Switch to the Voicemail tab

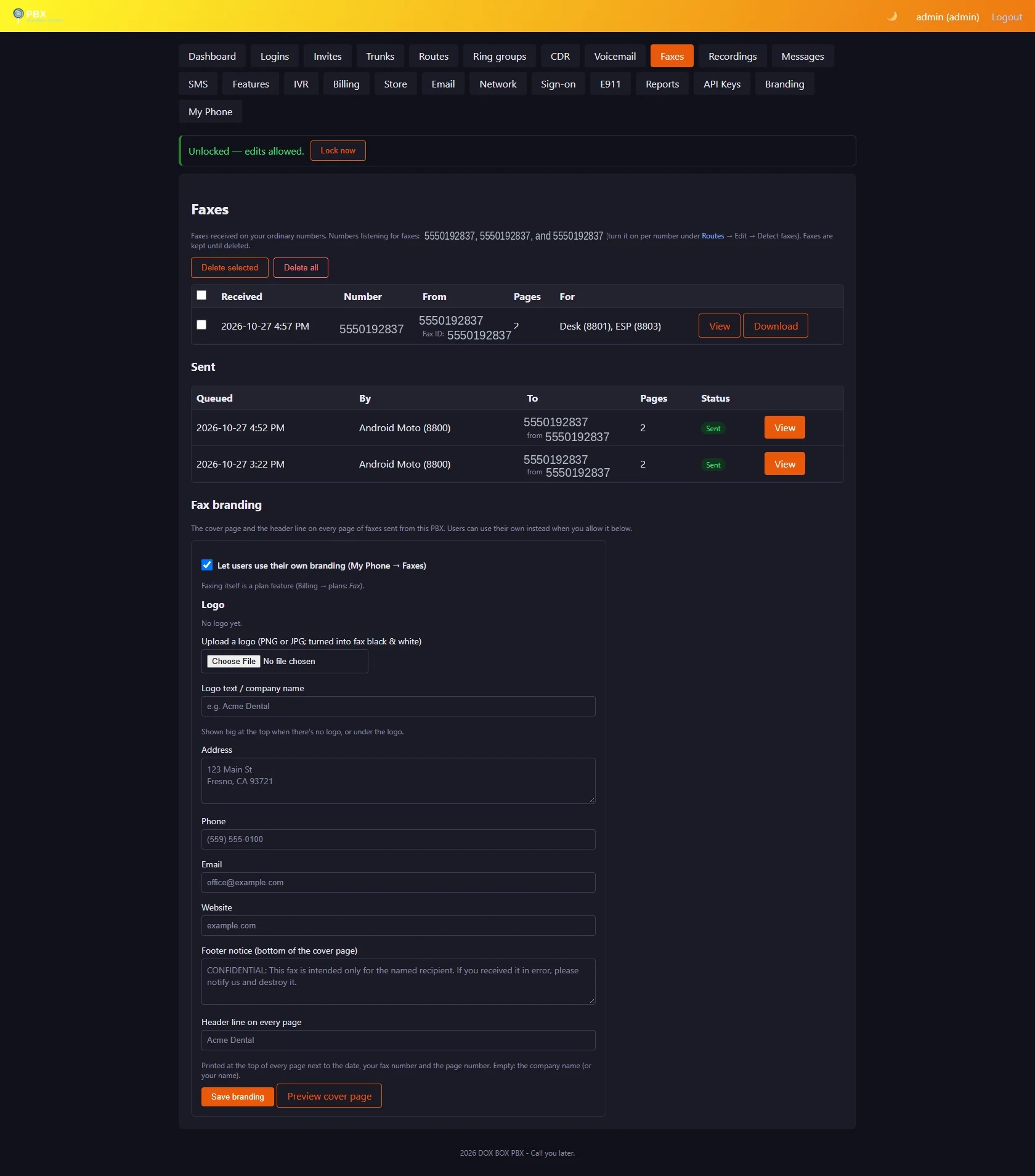click(615, 56)
